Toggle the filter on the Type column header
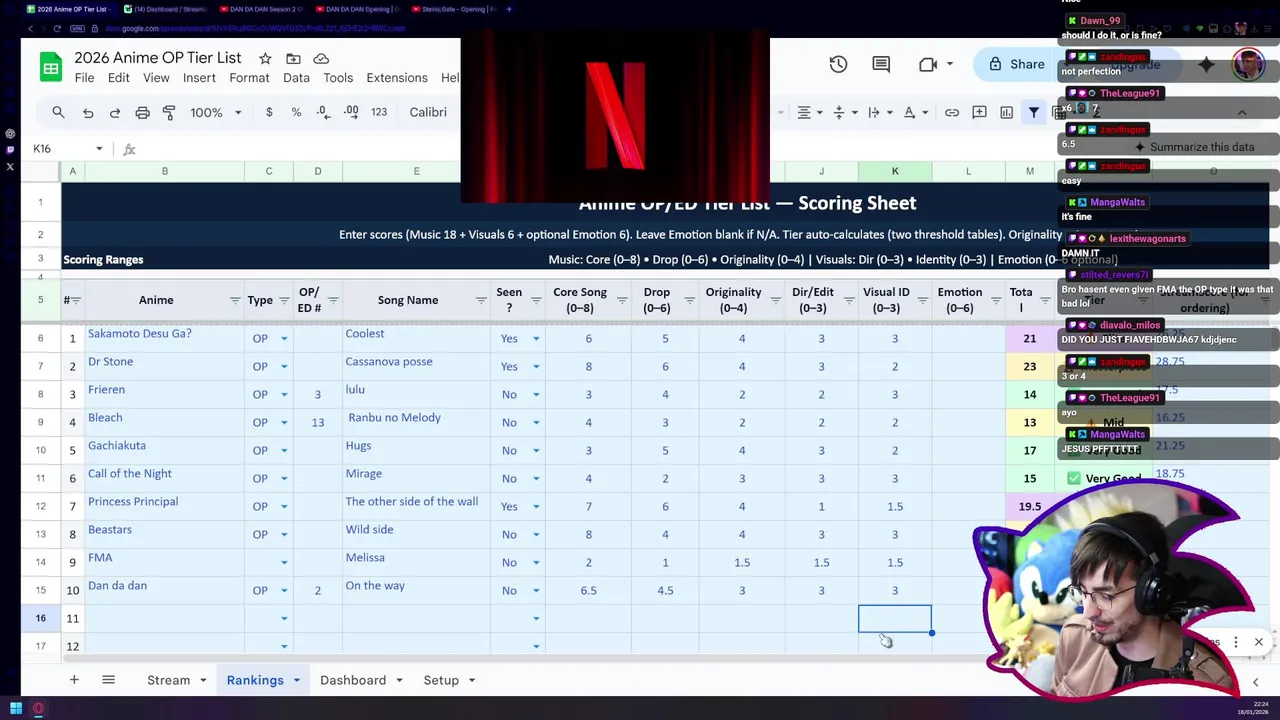Screen dimensions: 1280x720 click(284, 300)
